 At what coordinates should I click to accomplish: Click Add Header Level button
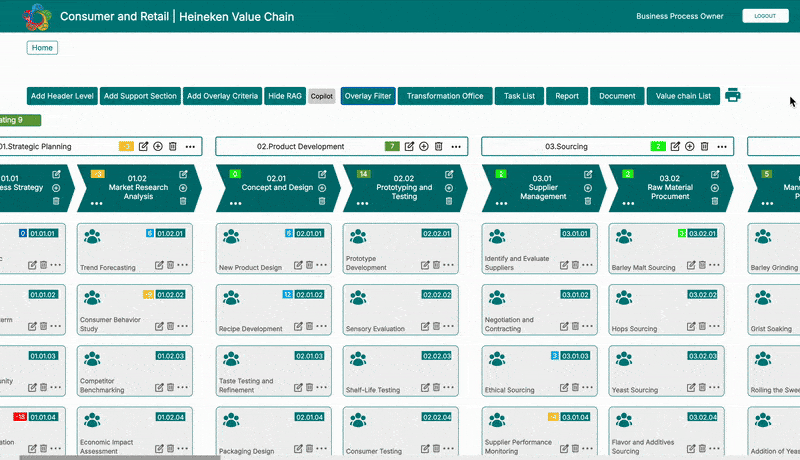(x=62, y=96)
